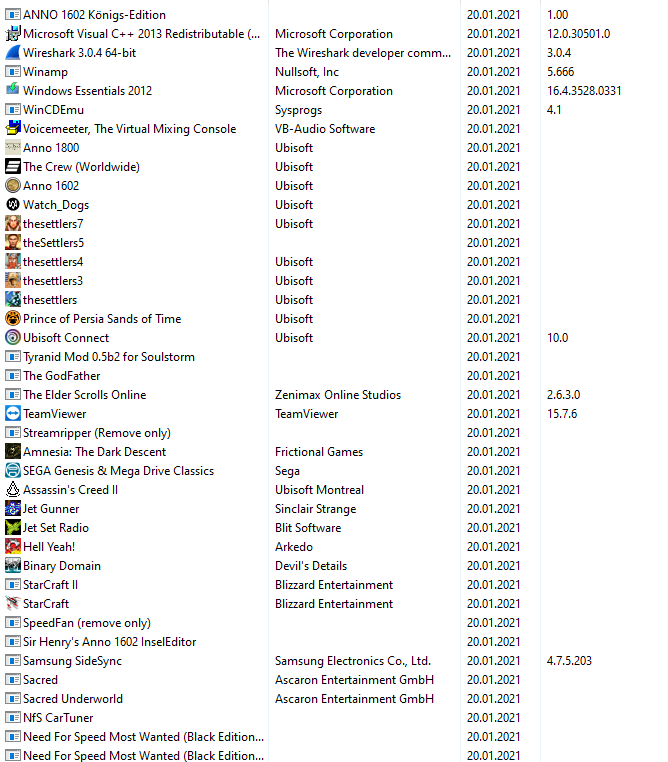Select the Samsung SideSync entry
The image size is (668, 762).
[72, 660]
